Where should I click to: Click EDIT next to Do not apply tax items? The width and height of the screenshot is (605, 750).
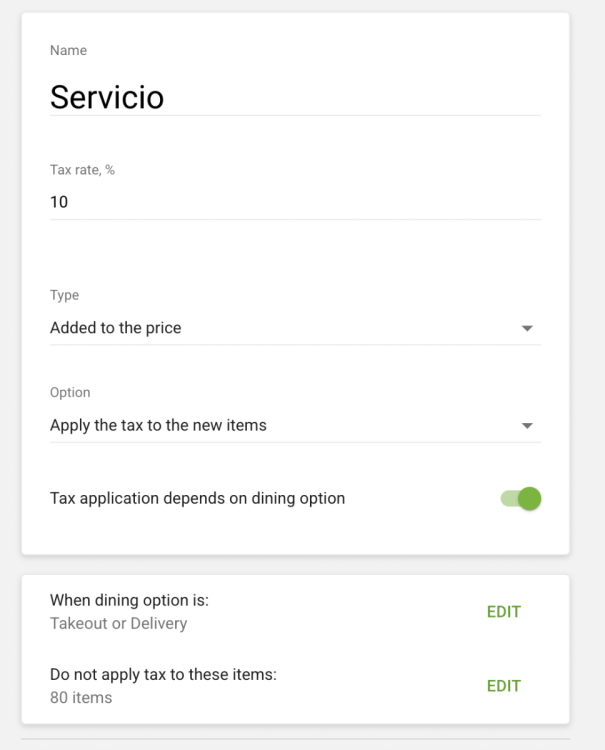tap(503, 686)
